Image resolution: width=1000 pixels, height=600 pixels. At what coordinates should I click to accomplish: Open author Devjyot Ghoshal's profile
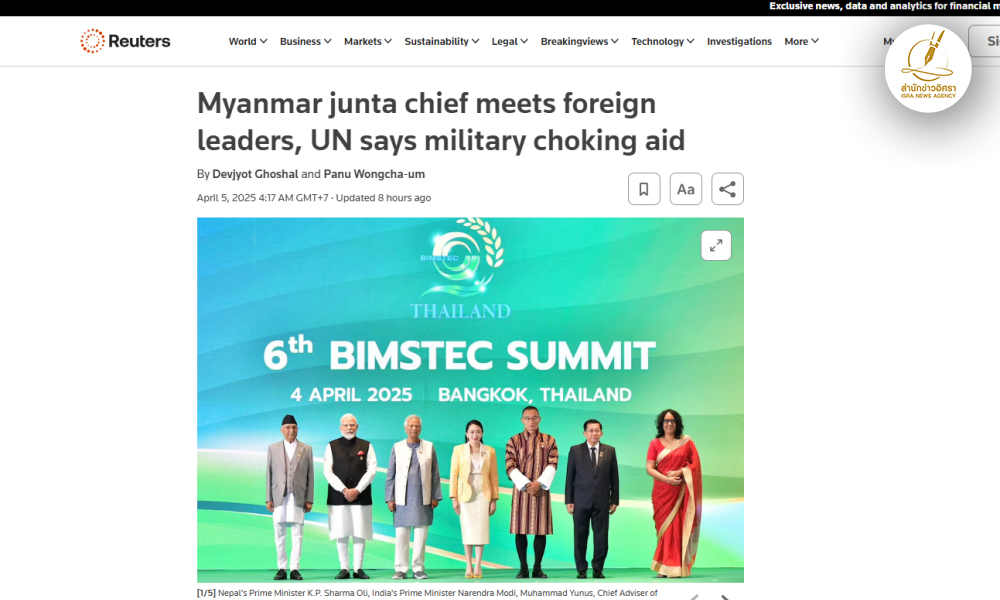pos(255,174)
